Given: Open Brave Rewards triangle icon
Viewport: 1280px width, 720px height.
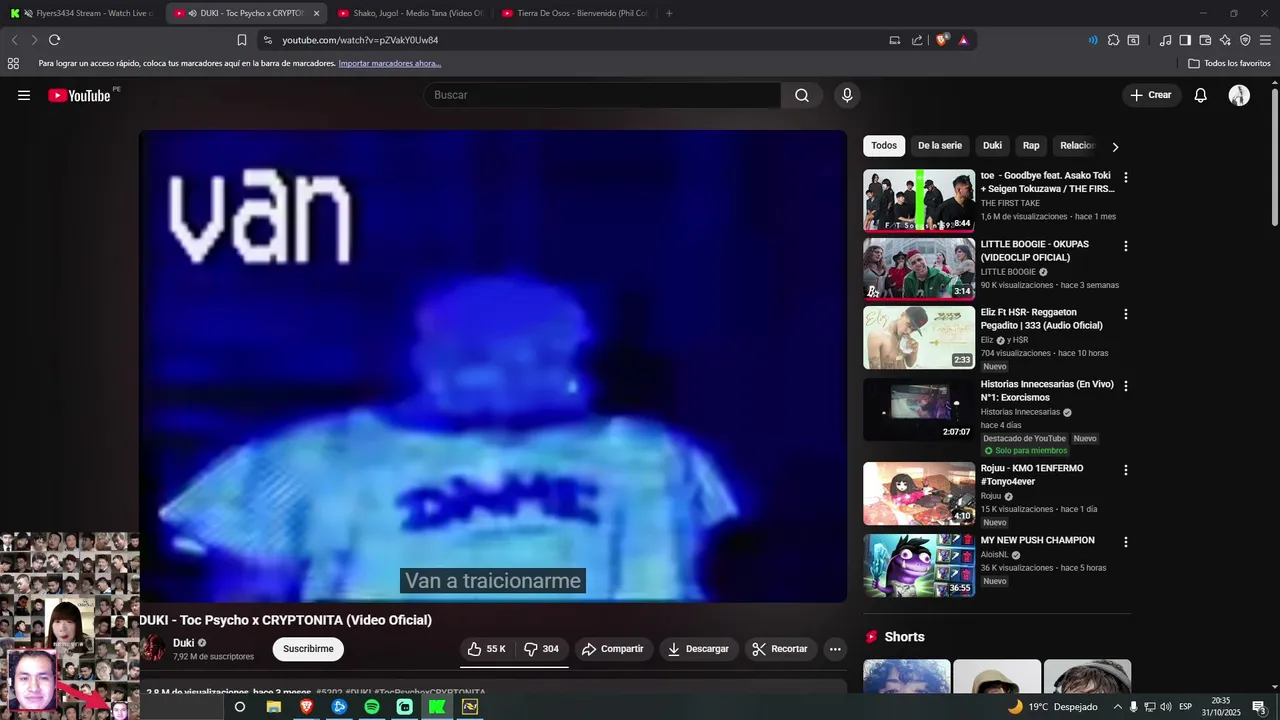Looking at the screenshot, I should [963, 40].
